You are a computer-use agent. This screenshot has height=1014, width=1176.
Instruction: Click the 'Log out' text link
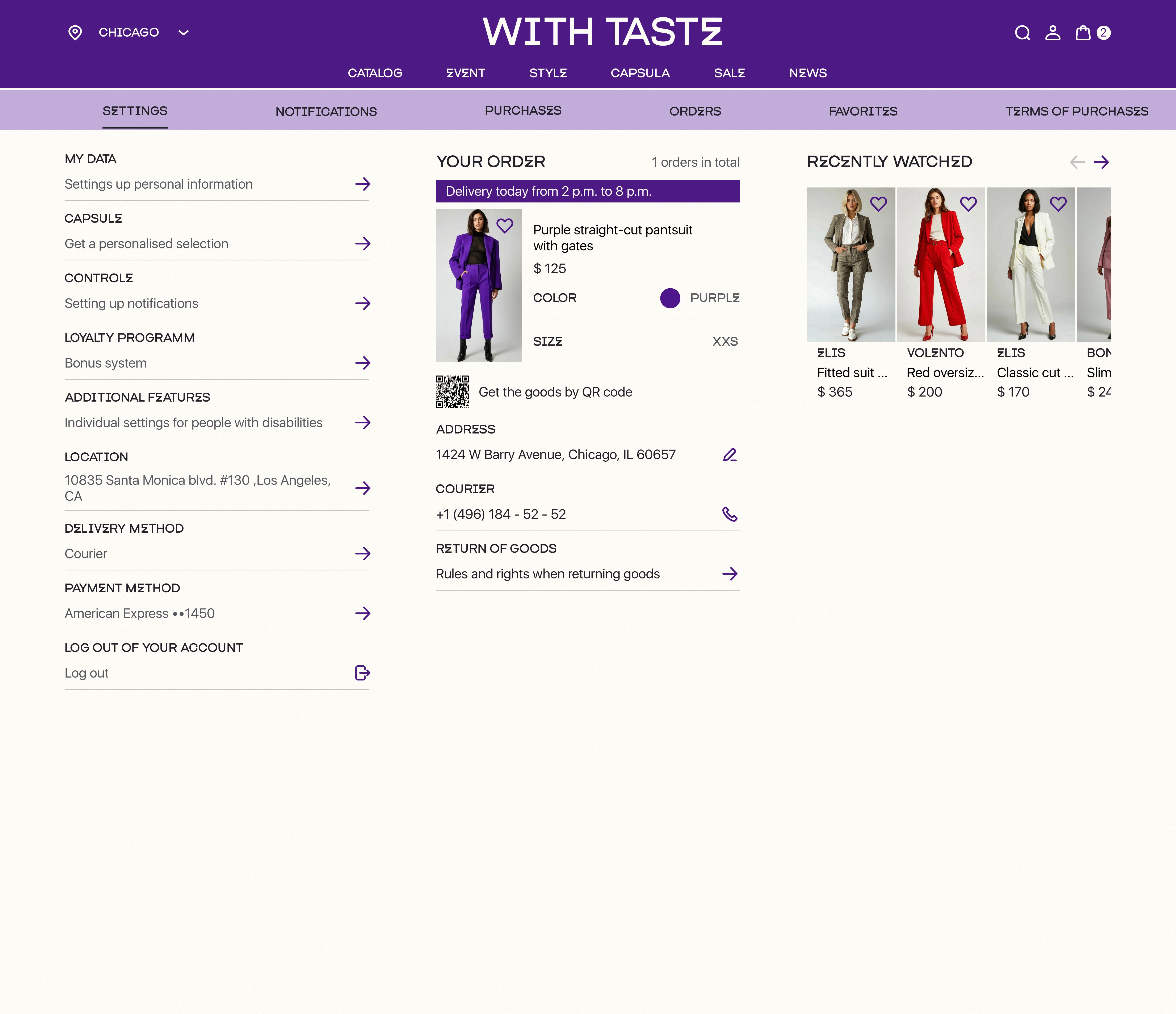[86, 673]
